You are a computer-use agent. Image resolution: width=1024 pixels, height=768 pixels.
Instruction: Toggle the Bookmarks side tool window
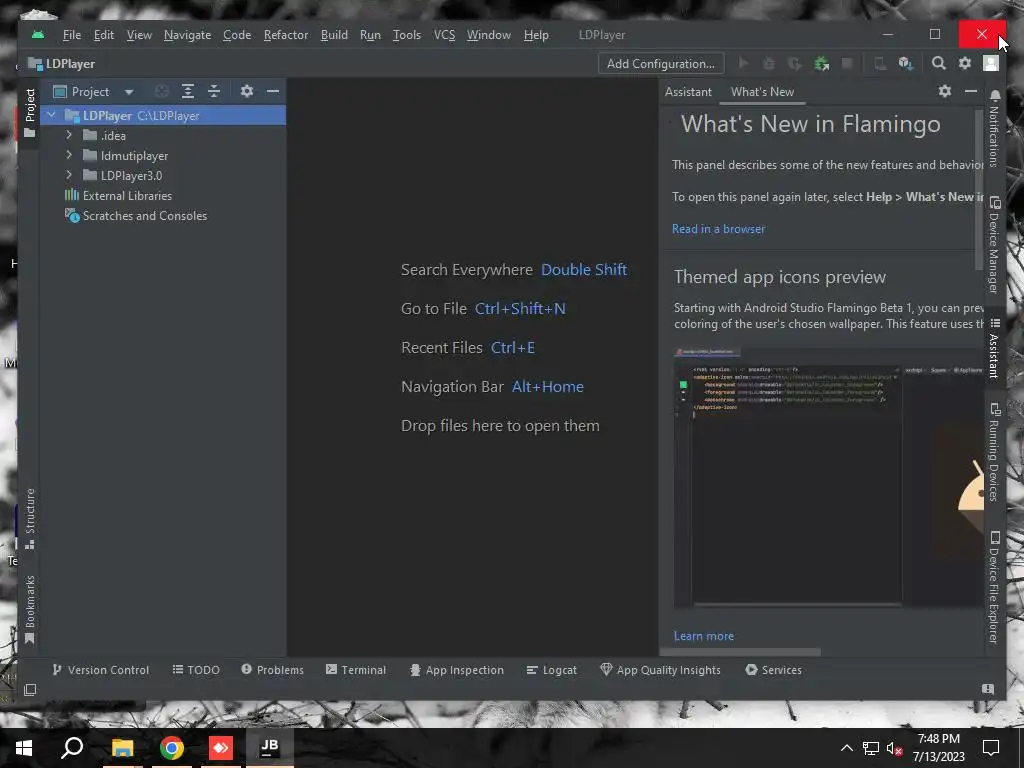[x=30, y=609]
